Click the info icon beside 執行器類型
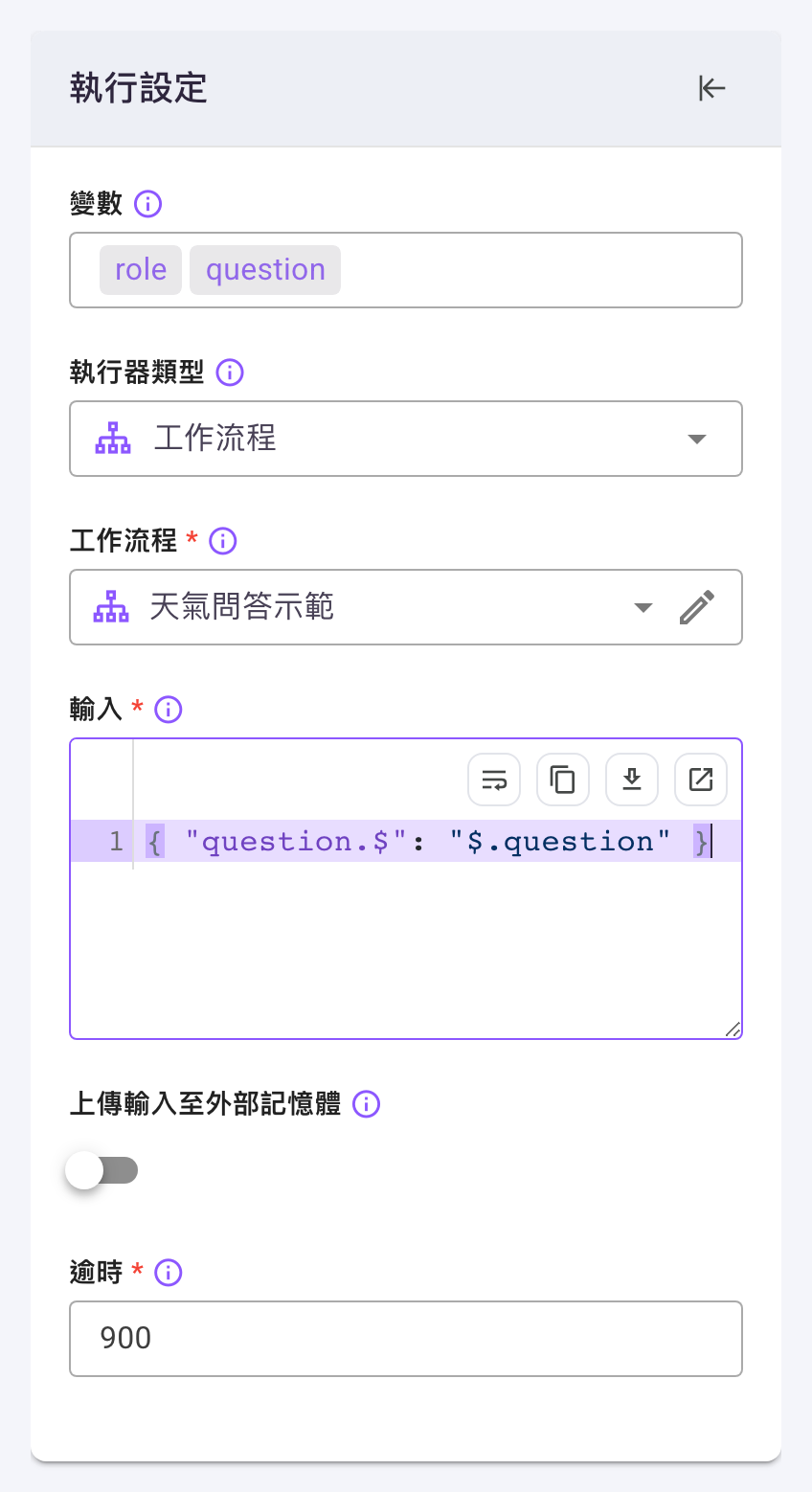Screen dimensions: 812x1492 230,372
